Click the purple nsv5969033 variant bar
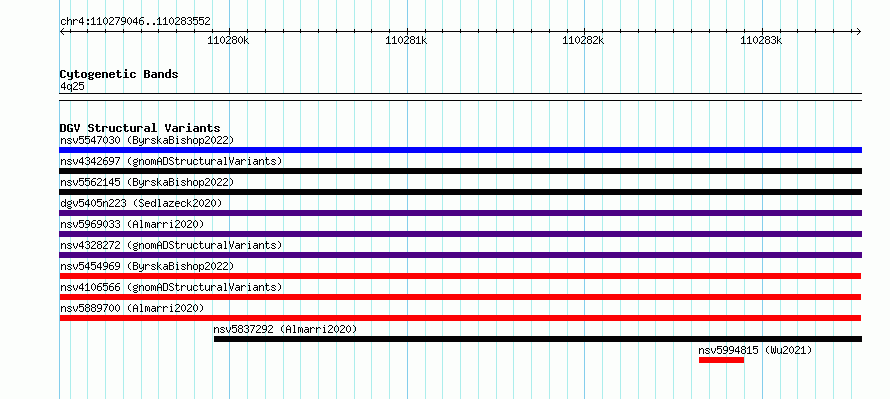The width and height of the screenshot is (890, 399). pos(460,234)
